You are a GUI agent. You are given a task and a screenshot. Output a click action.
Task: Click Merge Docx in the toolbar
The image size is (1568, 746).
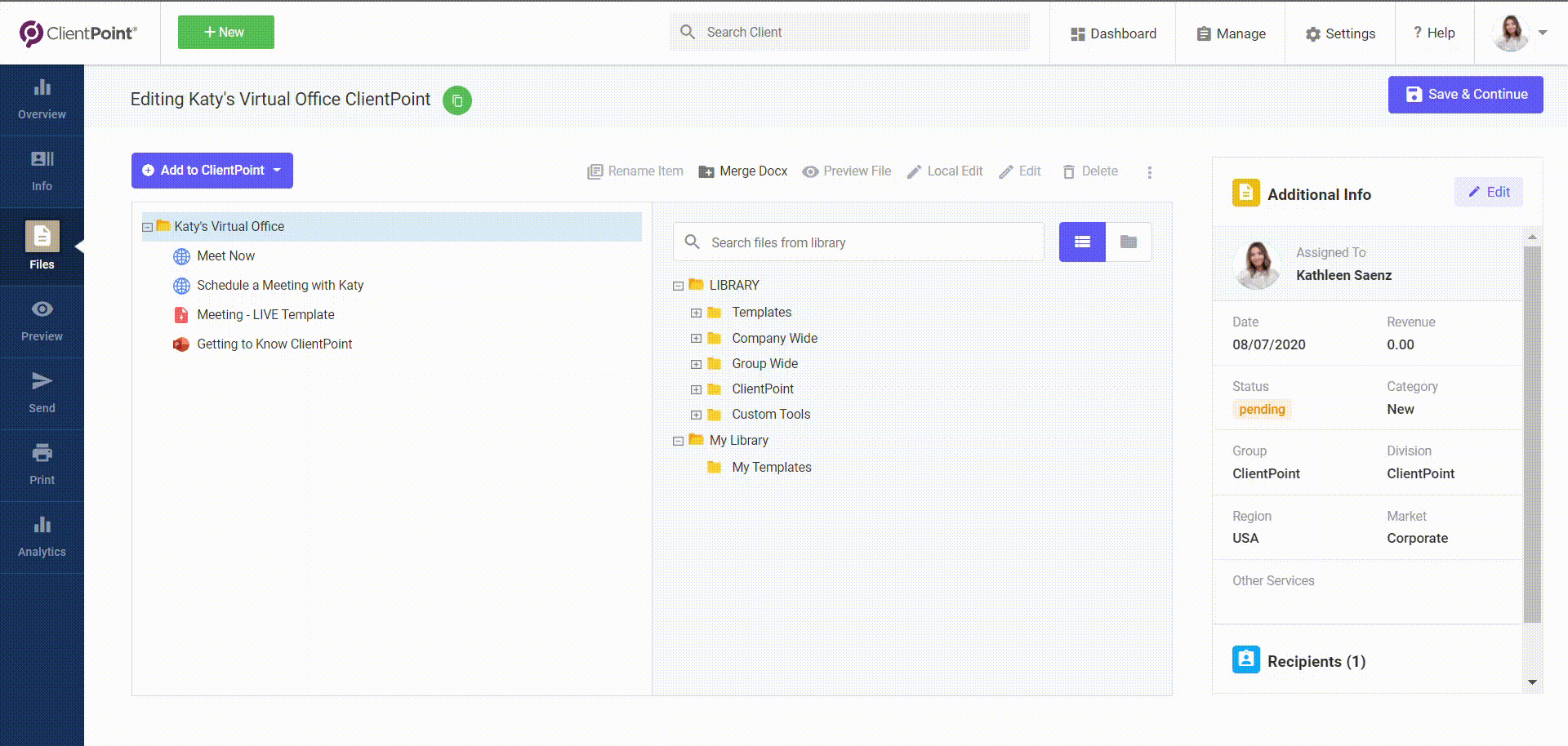click(743, 171)
